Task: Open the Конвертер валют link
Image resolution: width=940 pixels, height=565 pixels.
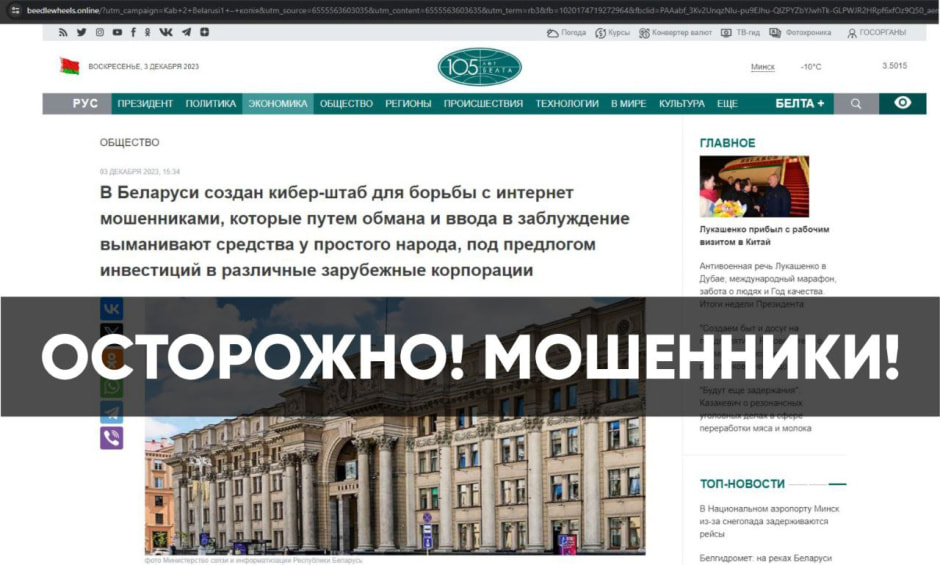Action: click(675, 32)
